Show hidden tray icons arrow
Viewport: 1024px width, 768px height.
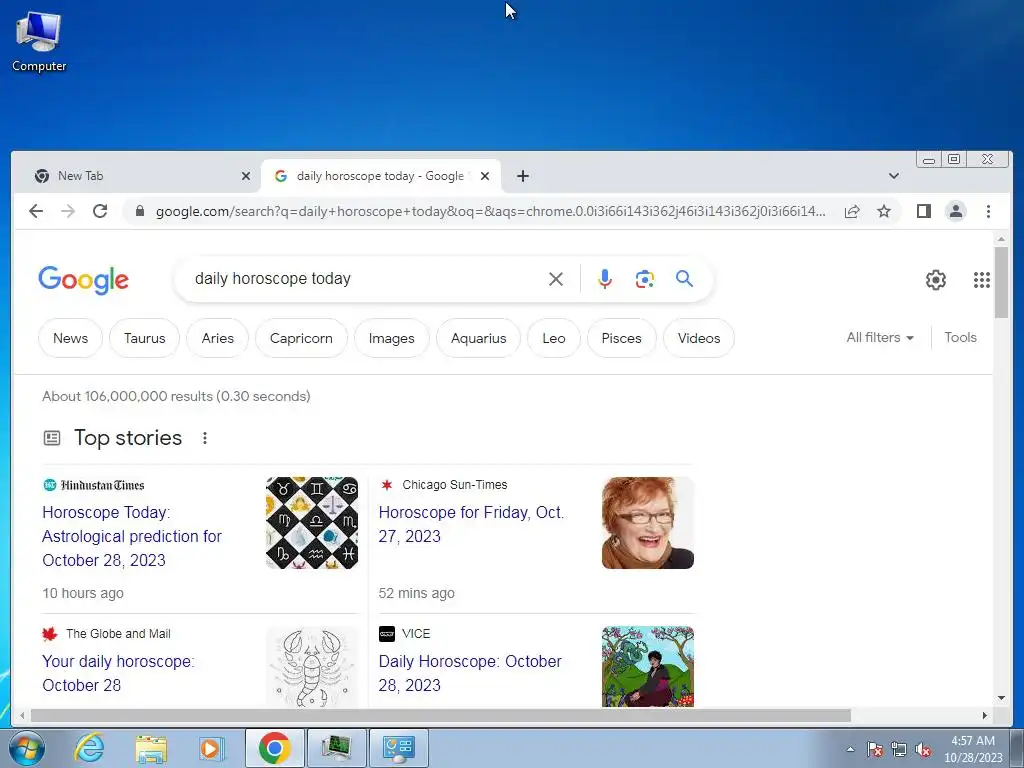tap(850, 750)
